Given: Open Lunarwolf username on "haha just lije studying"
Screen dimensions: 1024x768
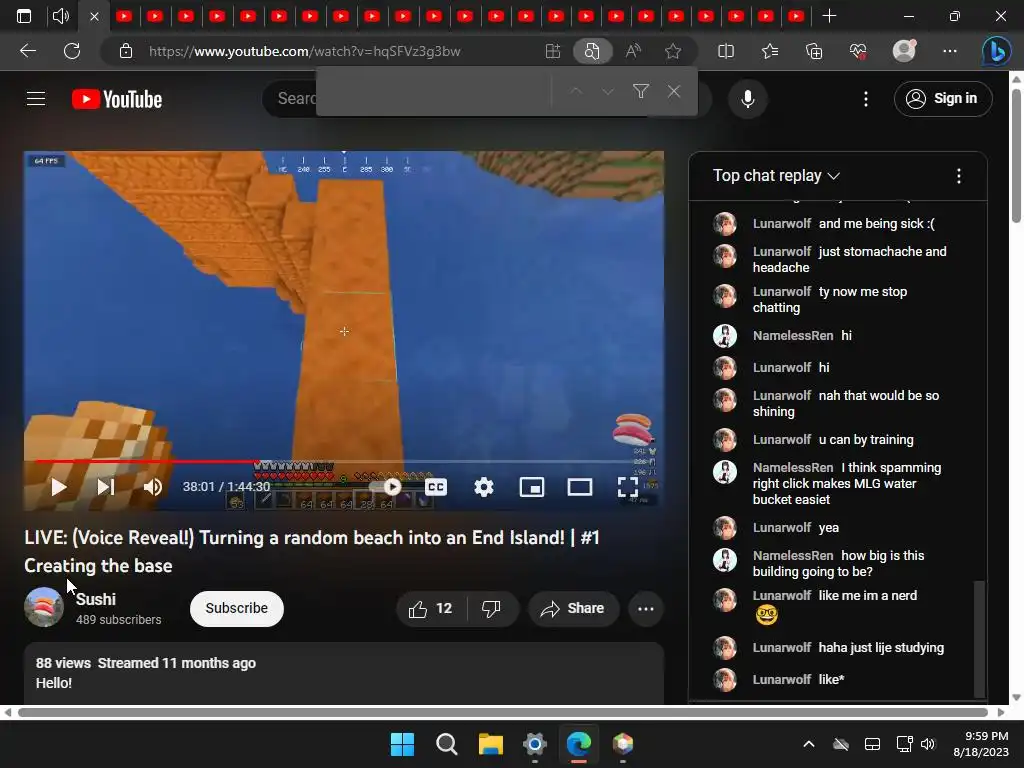Looking at the screenshot, I should (x=782, y=648).
